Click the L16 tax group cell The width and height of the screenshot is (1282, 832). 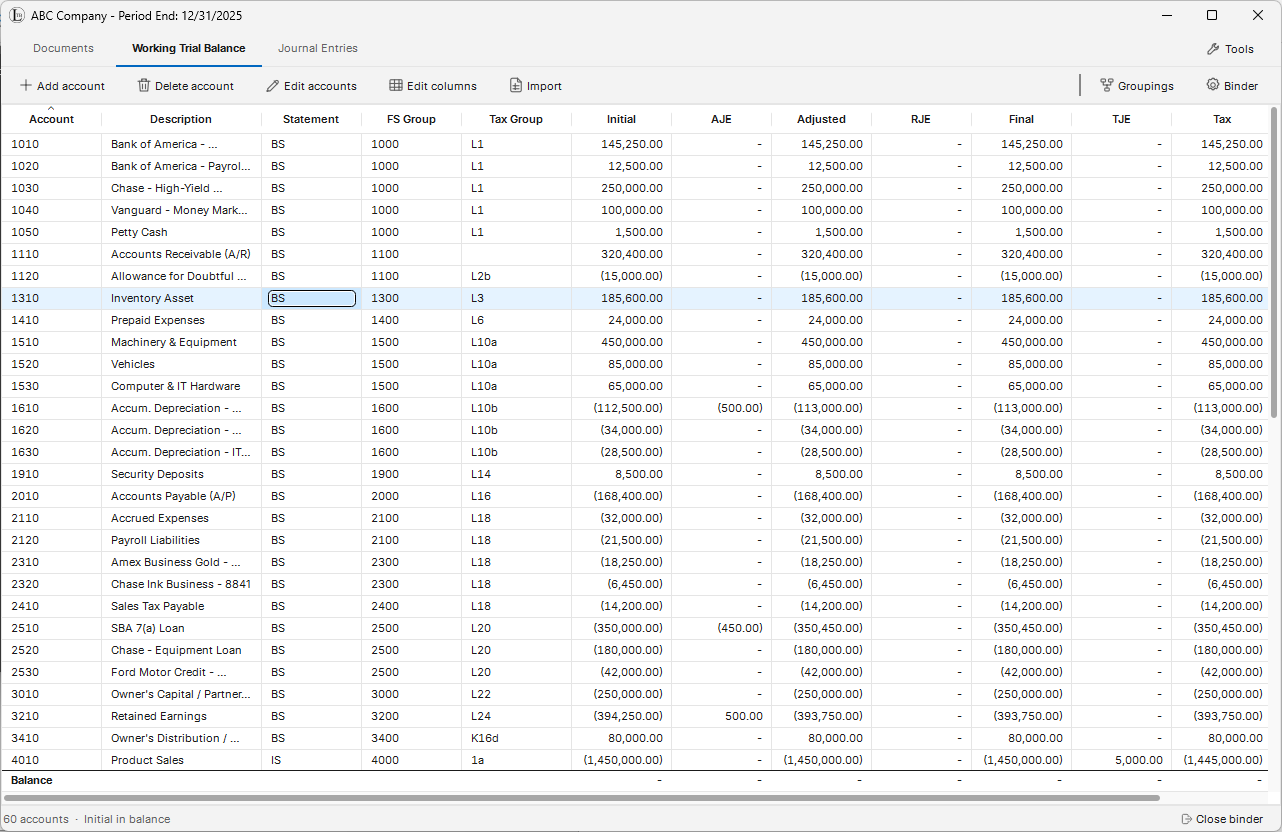coord(516,496)
